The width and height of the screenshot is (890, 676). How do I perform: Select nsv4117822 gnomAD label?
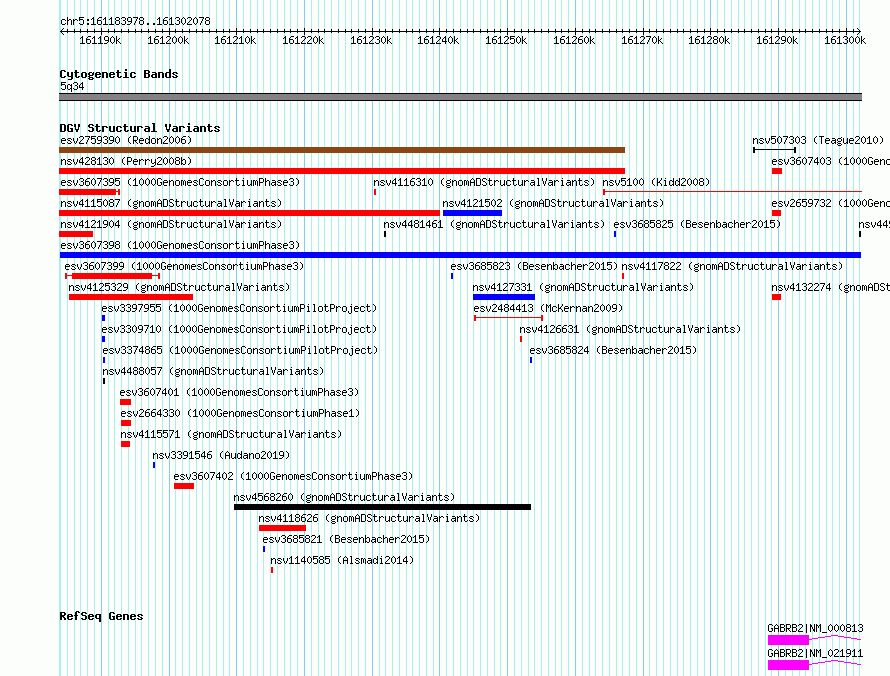click(x=732, y=266)
